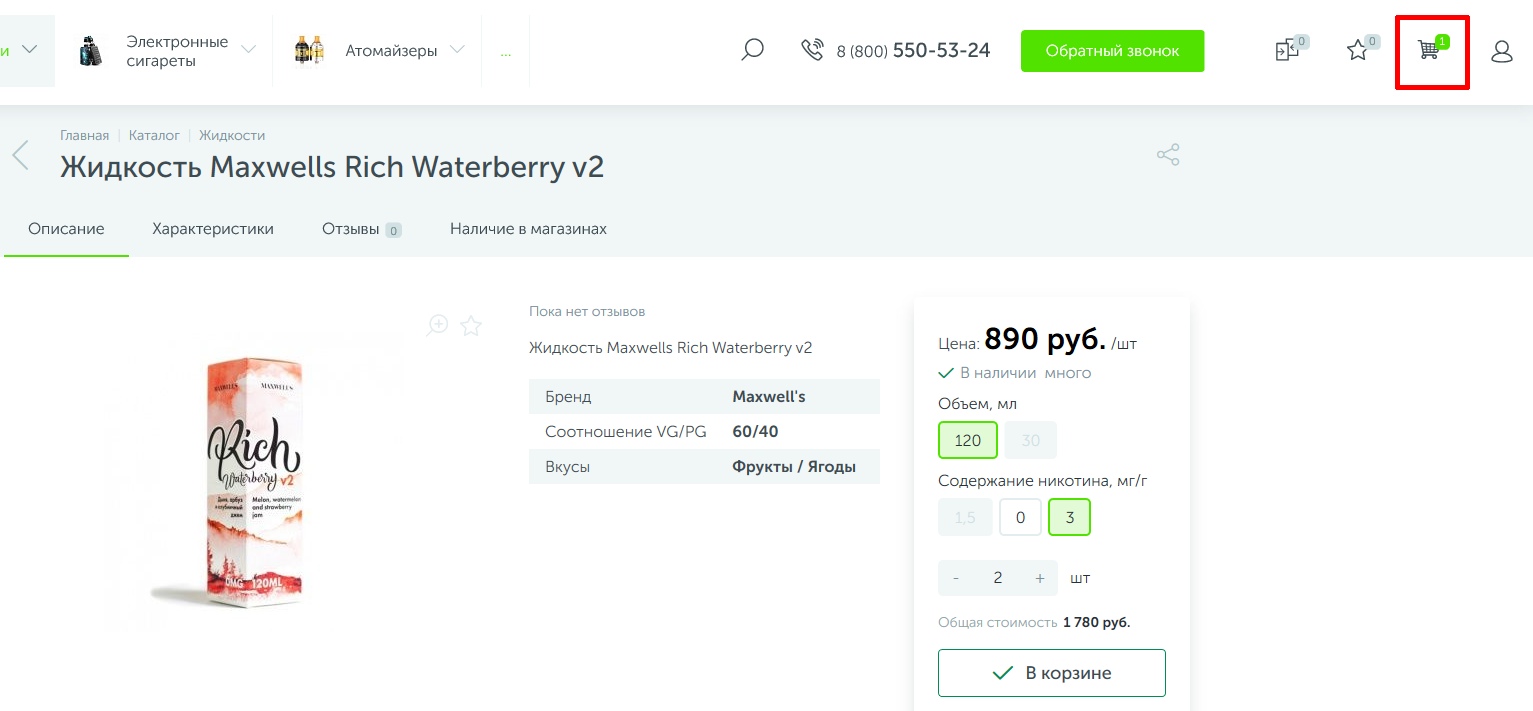Decrease quantity with the minus button

pyautogui.click(x=956, y=578)
